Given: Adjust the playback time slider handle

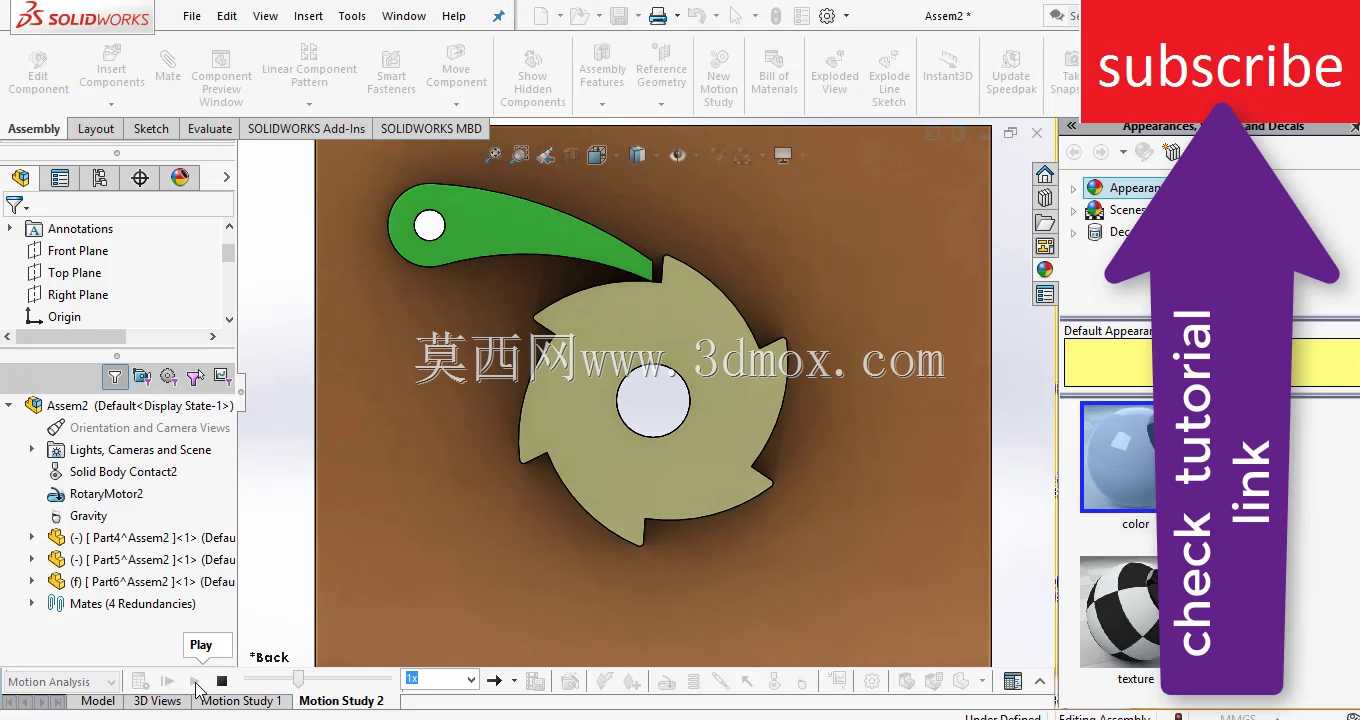Looking at the screenshot, I should click(x=298, y=680).
